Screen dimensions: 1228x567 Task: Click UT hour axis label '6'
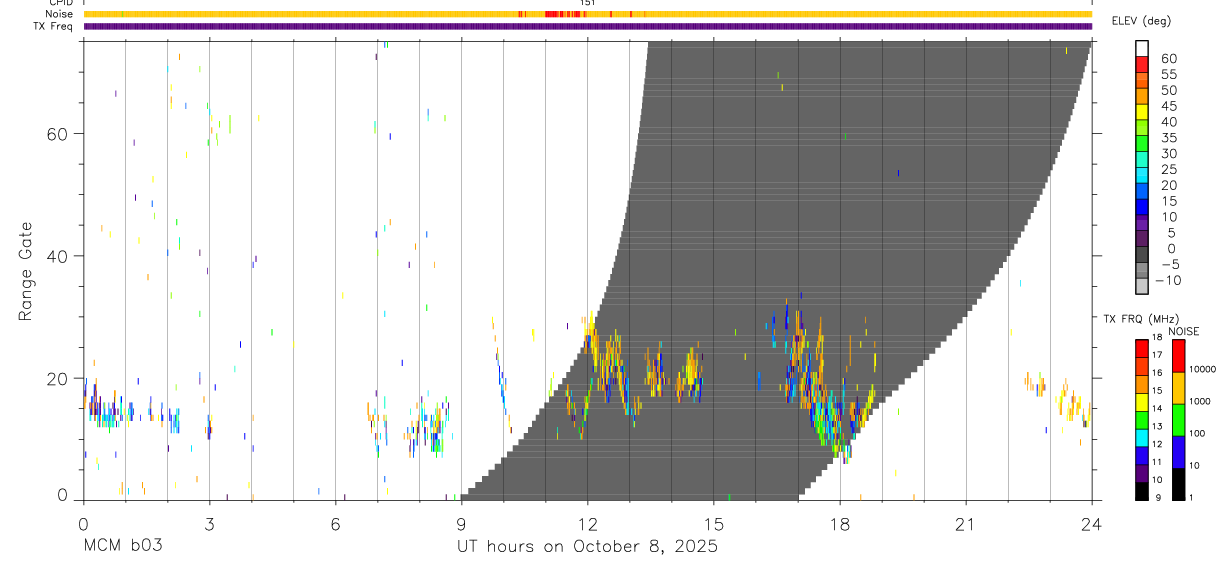point(335,523)
